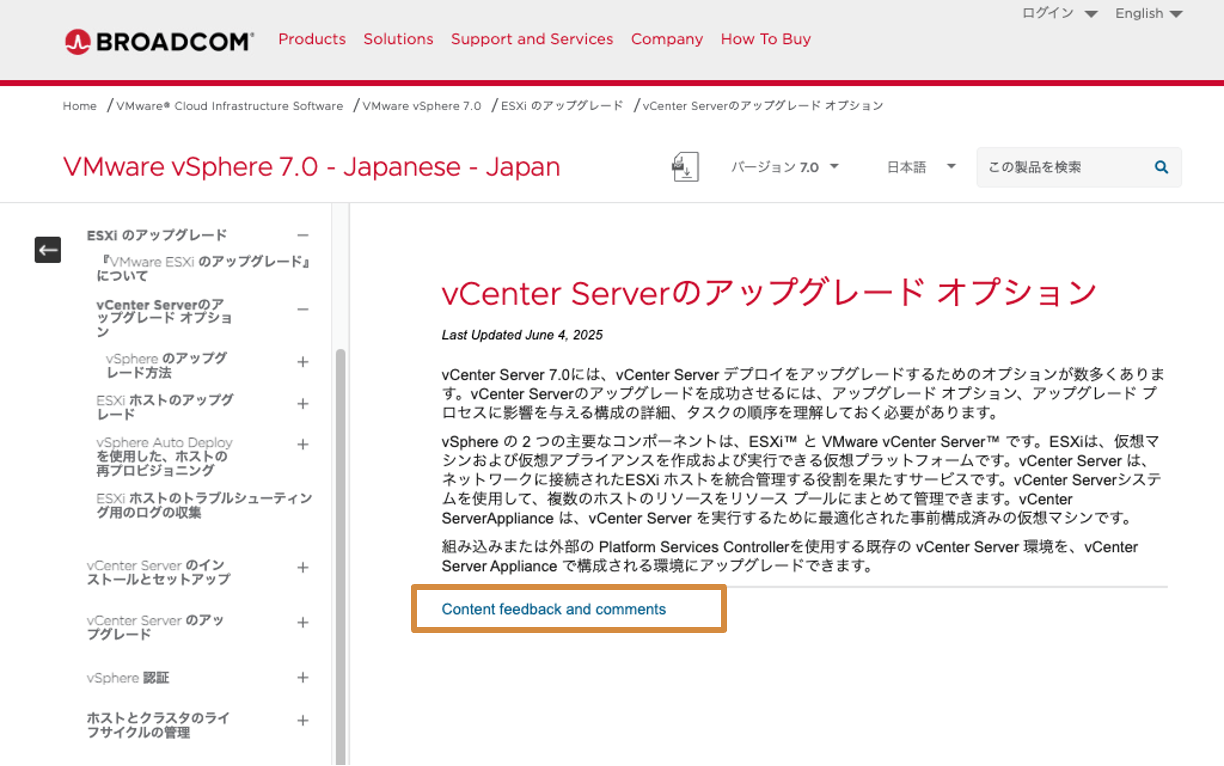Open the 日本語 language dropdown
1224x766 pixels.
coord(920,167)
